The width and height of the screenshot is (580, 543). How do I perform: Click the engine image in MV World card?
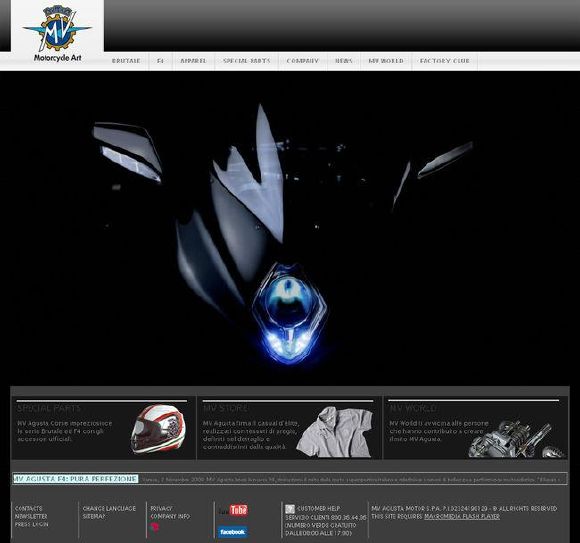[517, 439]
